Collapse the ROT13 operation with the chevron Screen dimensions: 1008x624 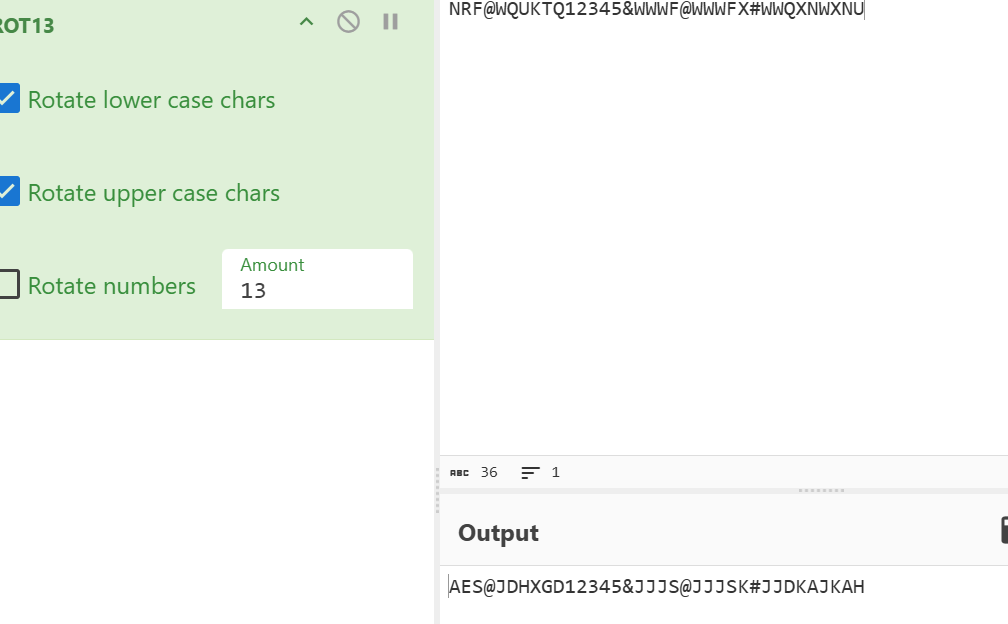pos(307,22)
